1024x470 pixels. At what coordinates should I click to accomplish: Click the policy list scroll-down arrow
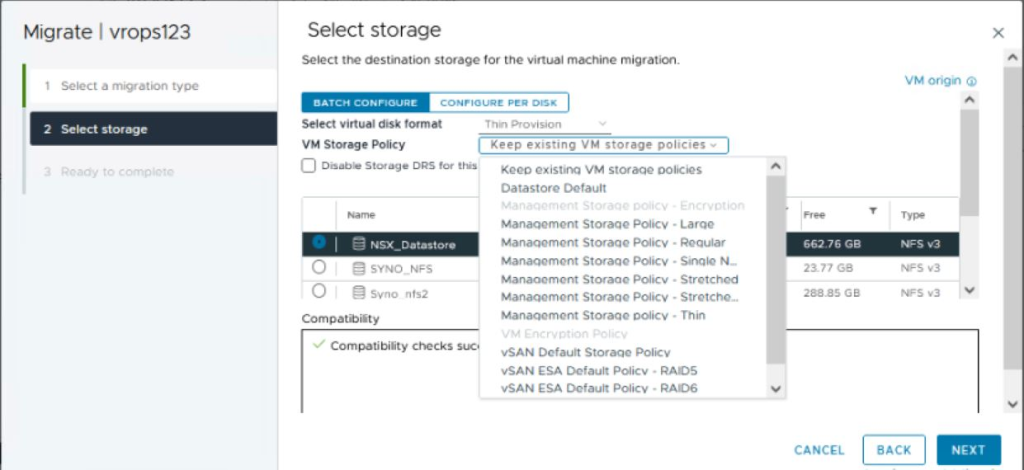(776, 389)
